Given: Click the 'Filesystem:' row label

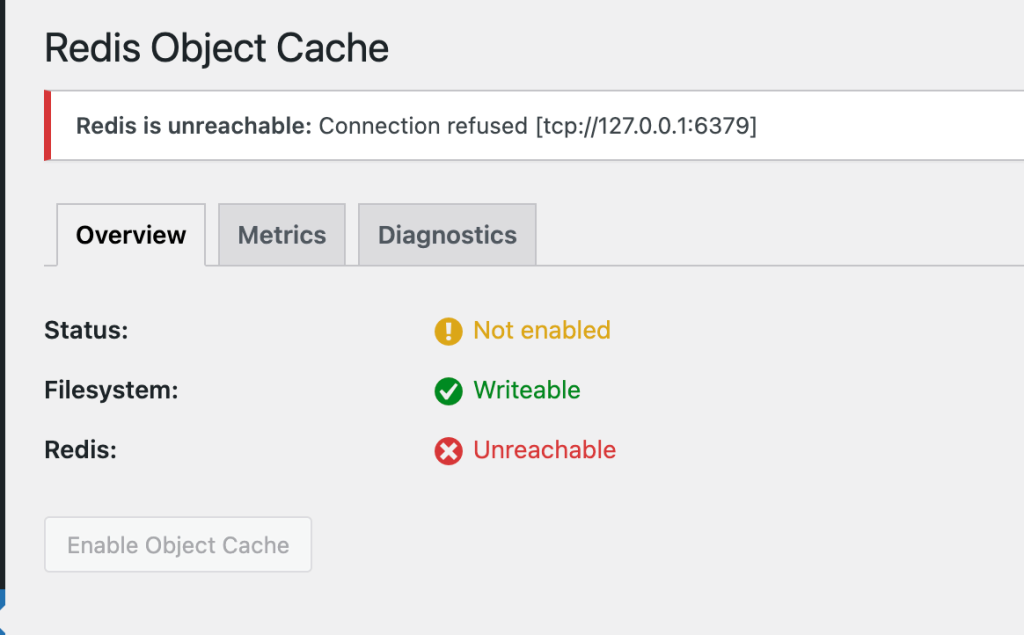Looking at the screenshot, I should 111,390.
